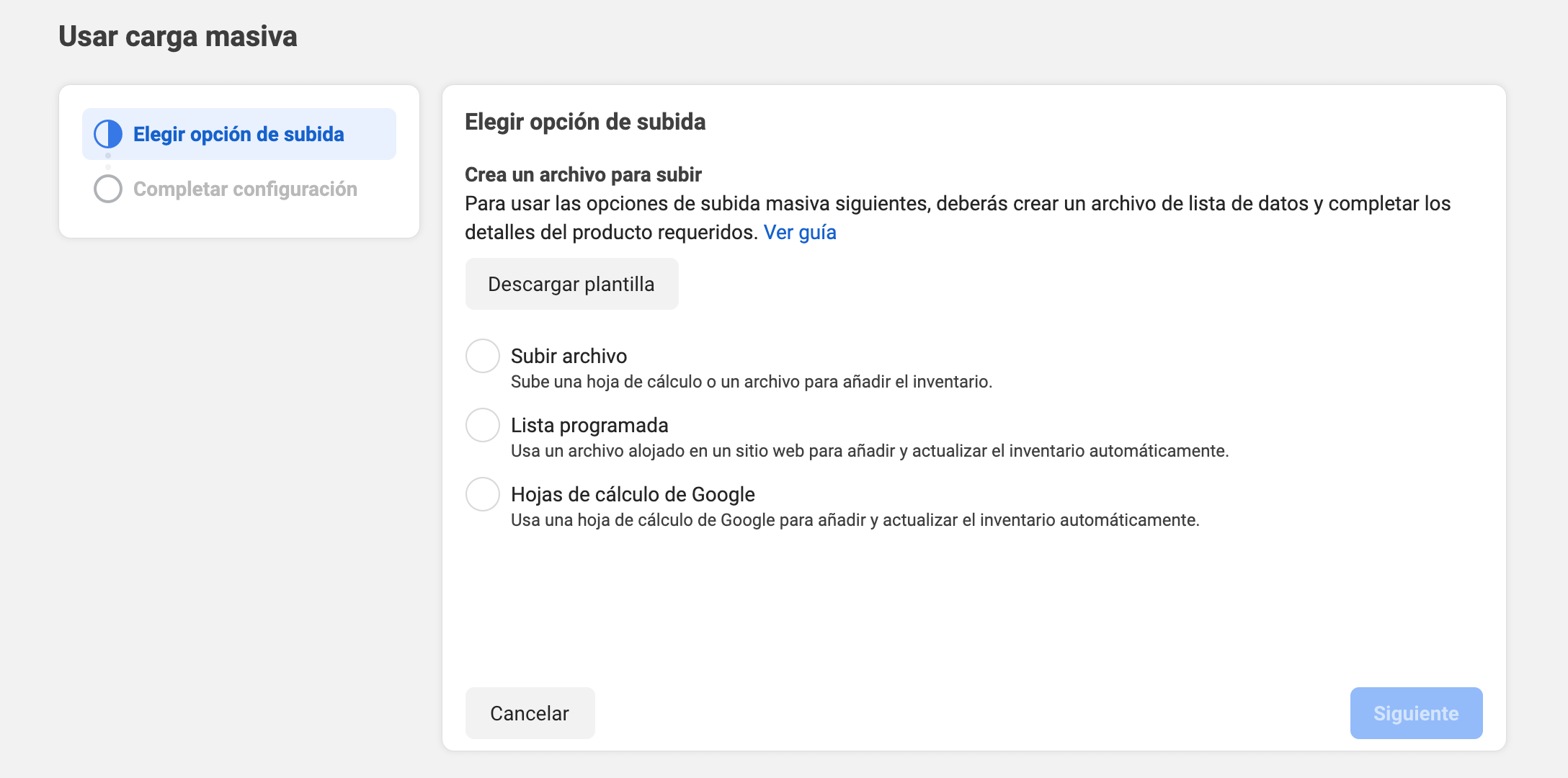Cancel the bulk upload setup
The width and height of the screenshot is (1568, 778).
530,712
